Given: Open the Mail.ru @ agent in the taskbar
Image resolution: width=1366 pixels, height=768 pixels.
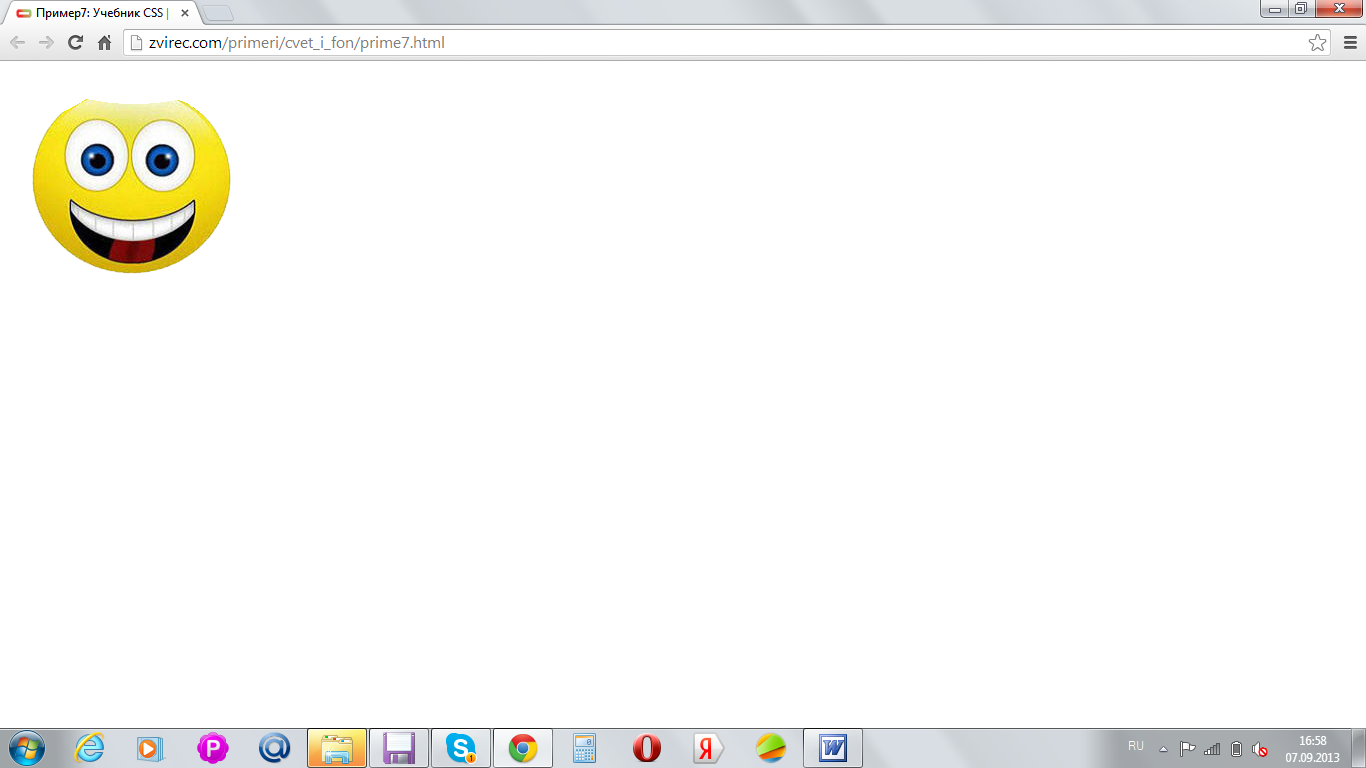Looking at the screenshot, I should tap(274, 748).
